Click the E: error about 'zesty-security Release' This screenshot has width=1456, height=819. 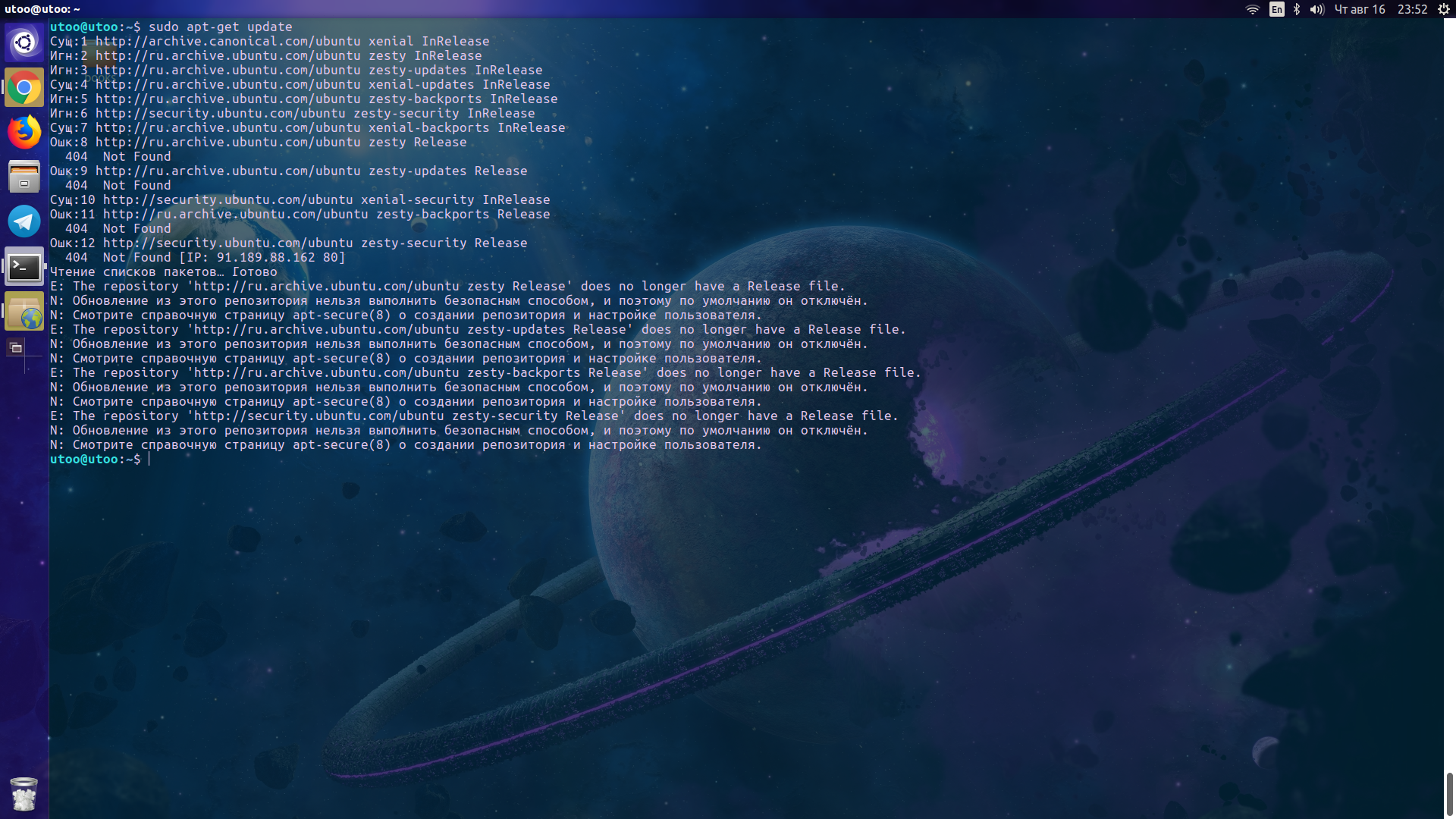tap(475, 416)
